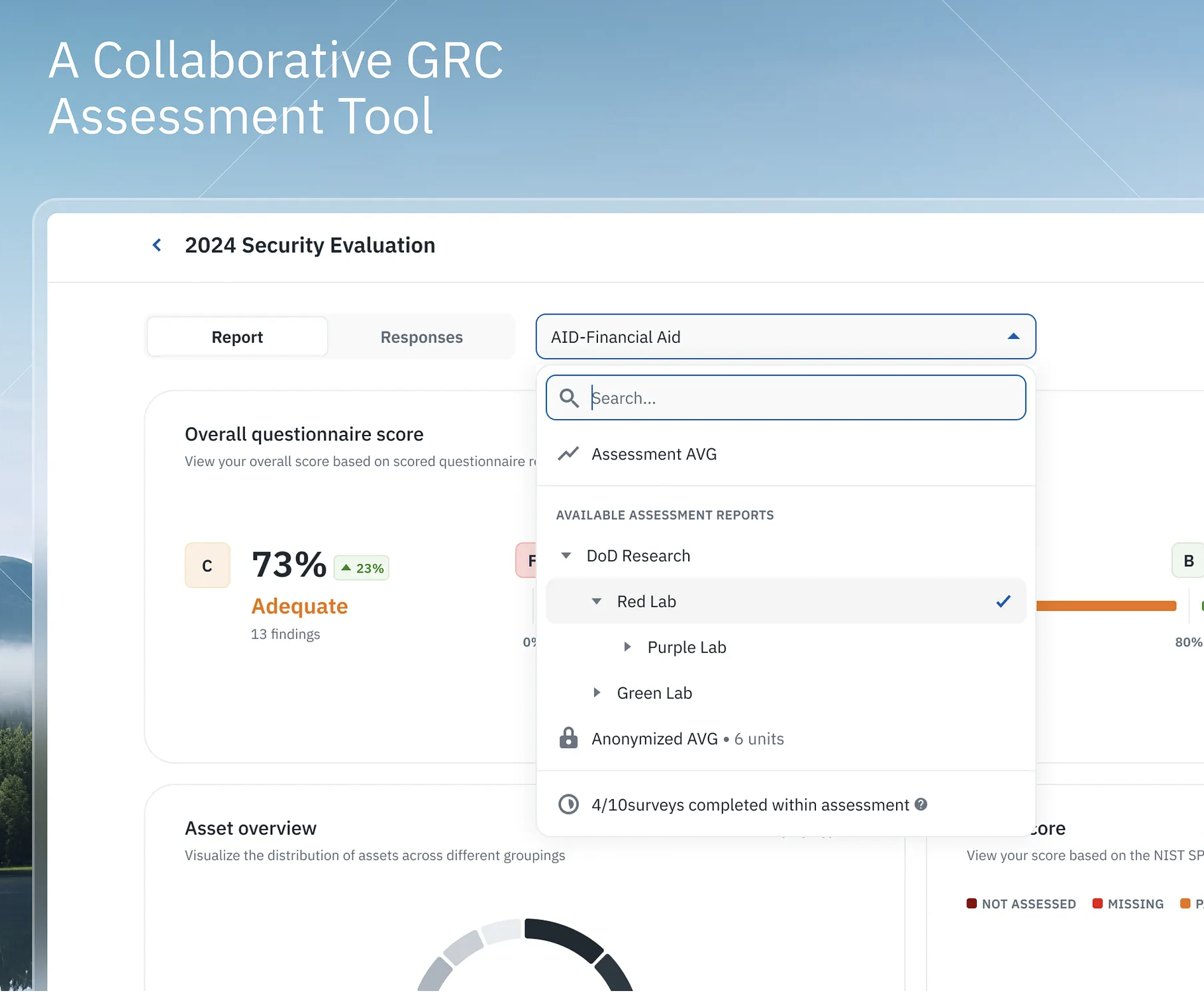1204x997 pixels.
Task: Click the MISSING legend red swatch
Action: (x=1097, y=904)
